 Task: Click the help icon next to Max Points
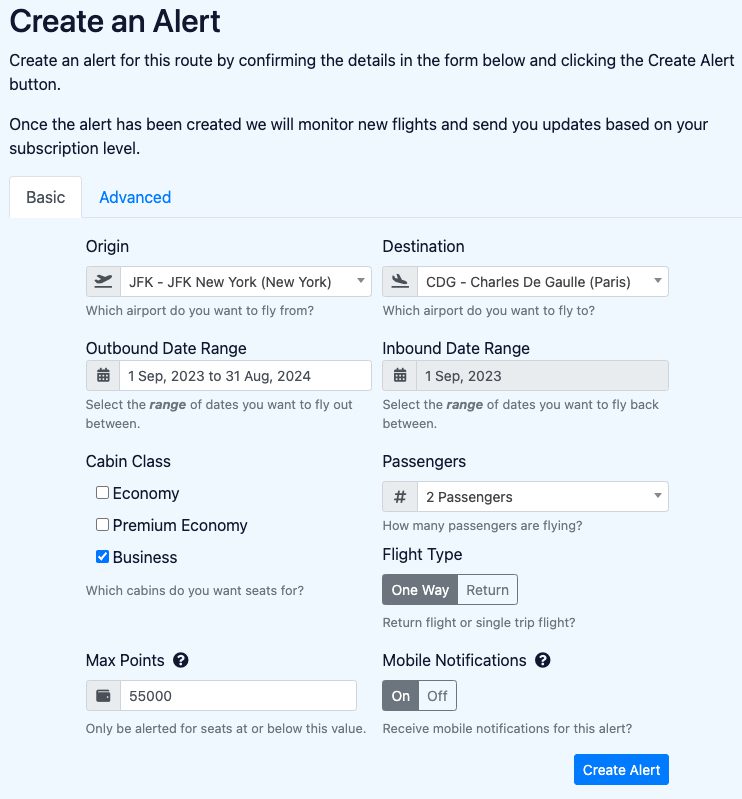pos(181,660)
